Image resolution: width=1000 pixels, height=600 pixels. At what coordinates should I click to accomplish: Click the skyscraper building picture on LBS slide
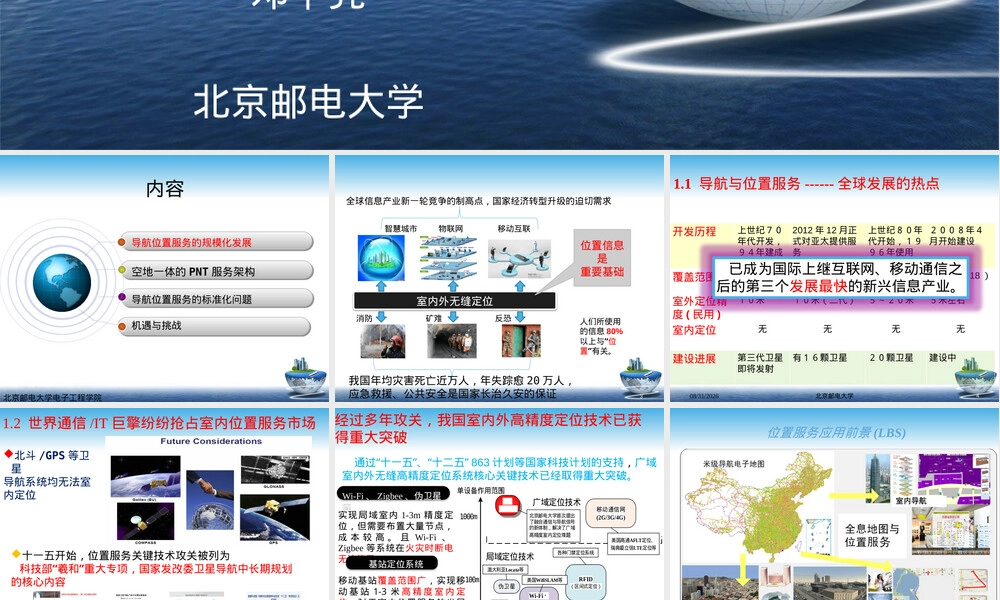(x=879, y=478)
